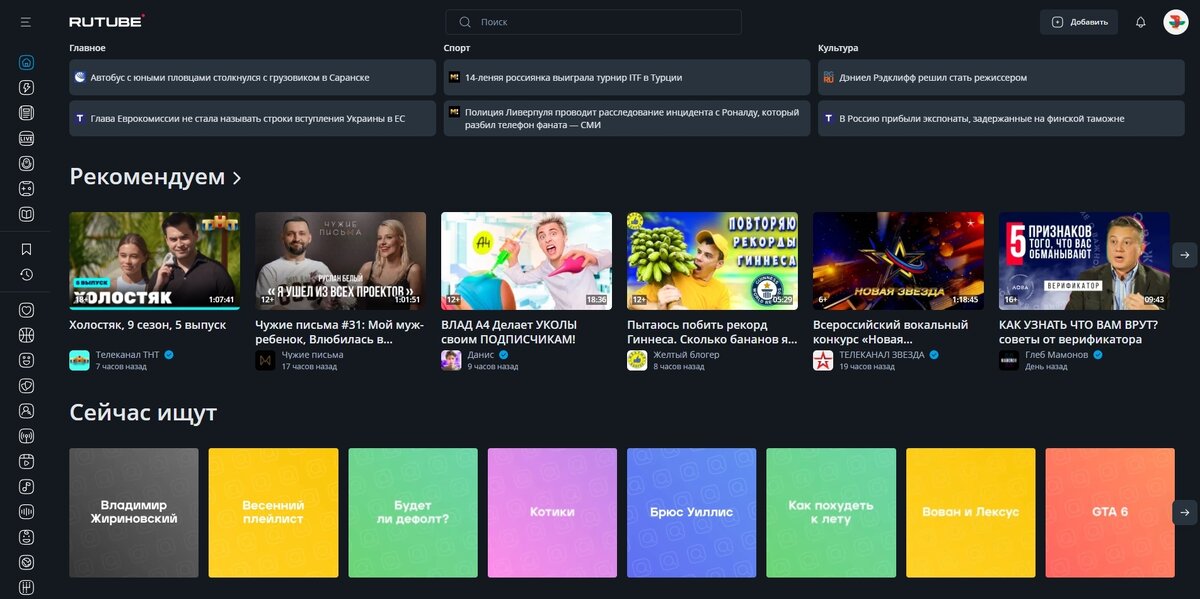Open the hamburger menu in the top bar

[x=26, y=21]
